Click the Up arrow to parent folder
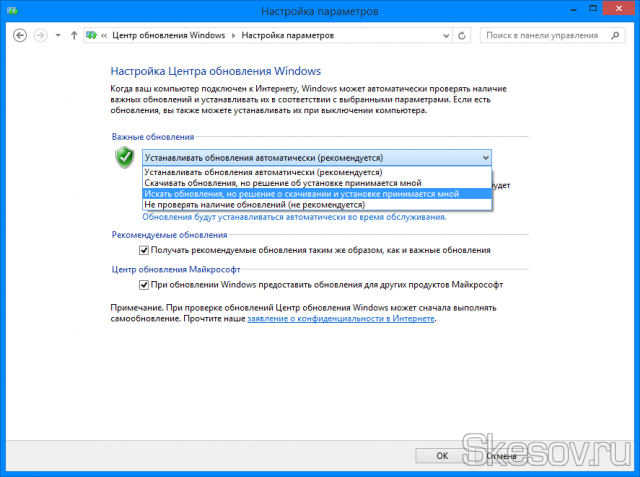The width and height of the screenshot is (640, 477). point(74,35)
